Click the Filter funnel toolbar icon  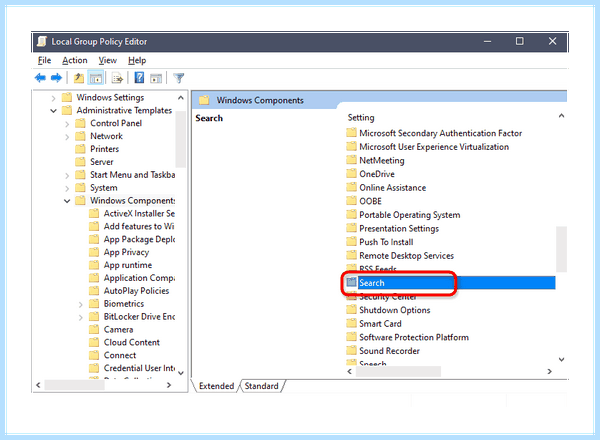point(178,78)
